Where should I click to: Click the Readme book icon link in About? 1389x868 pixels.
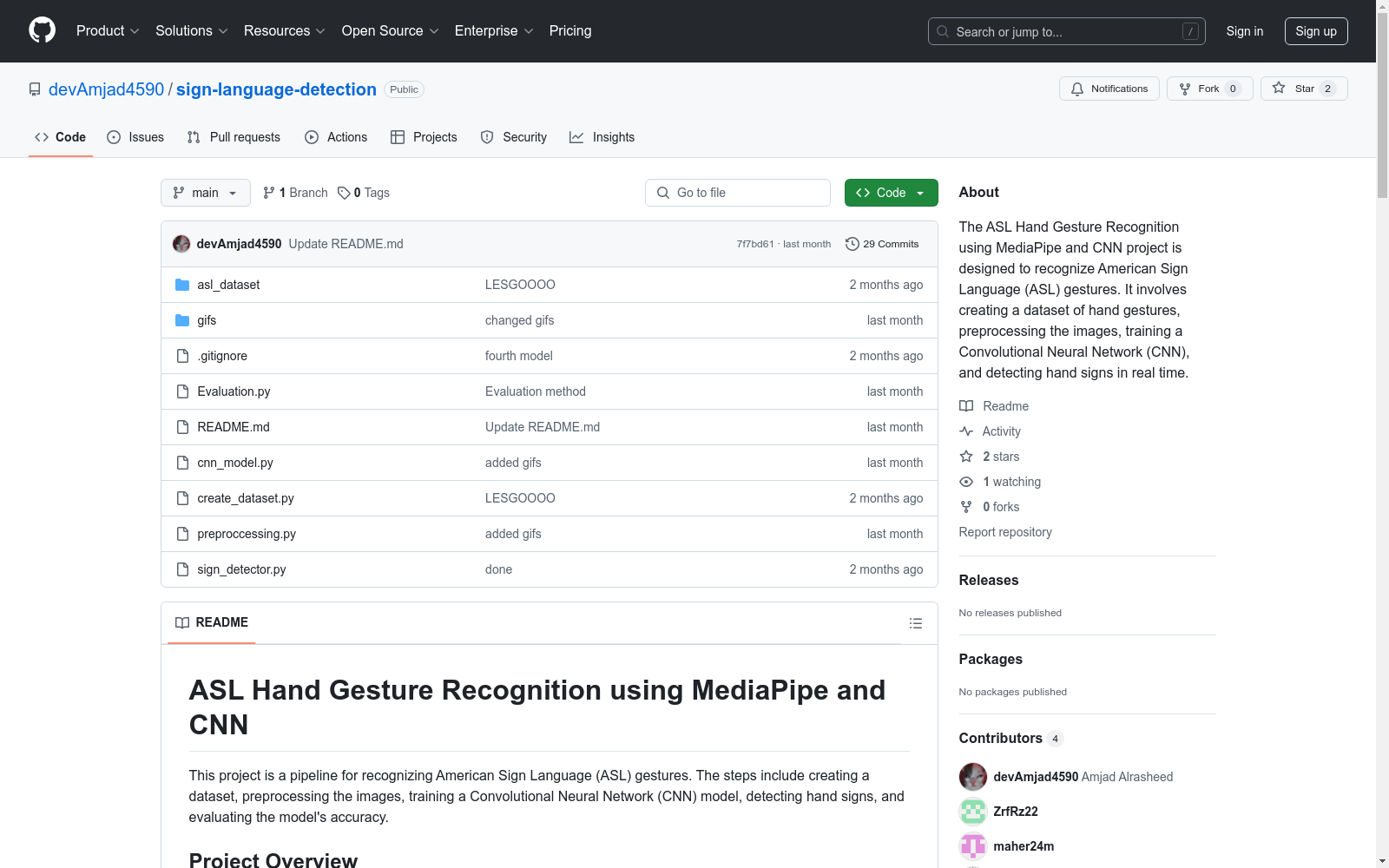(x=994, y=406)
